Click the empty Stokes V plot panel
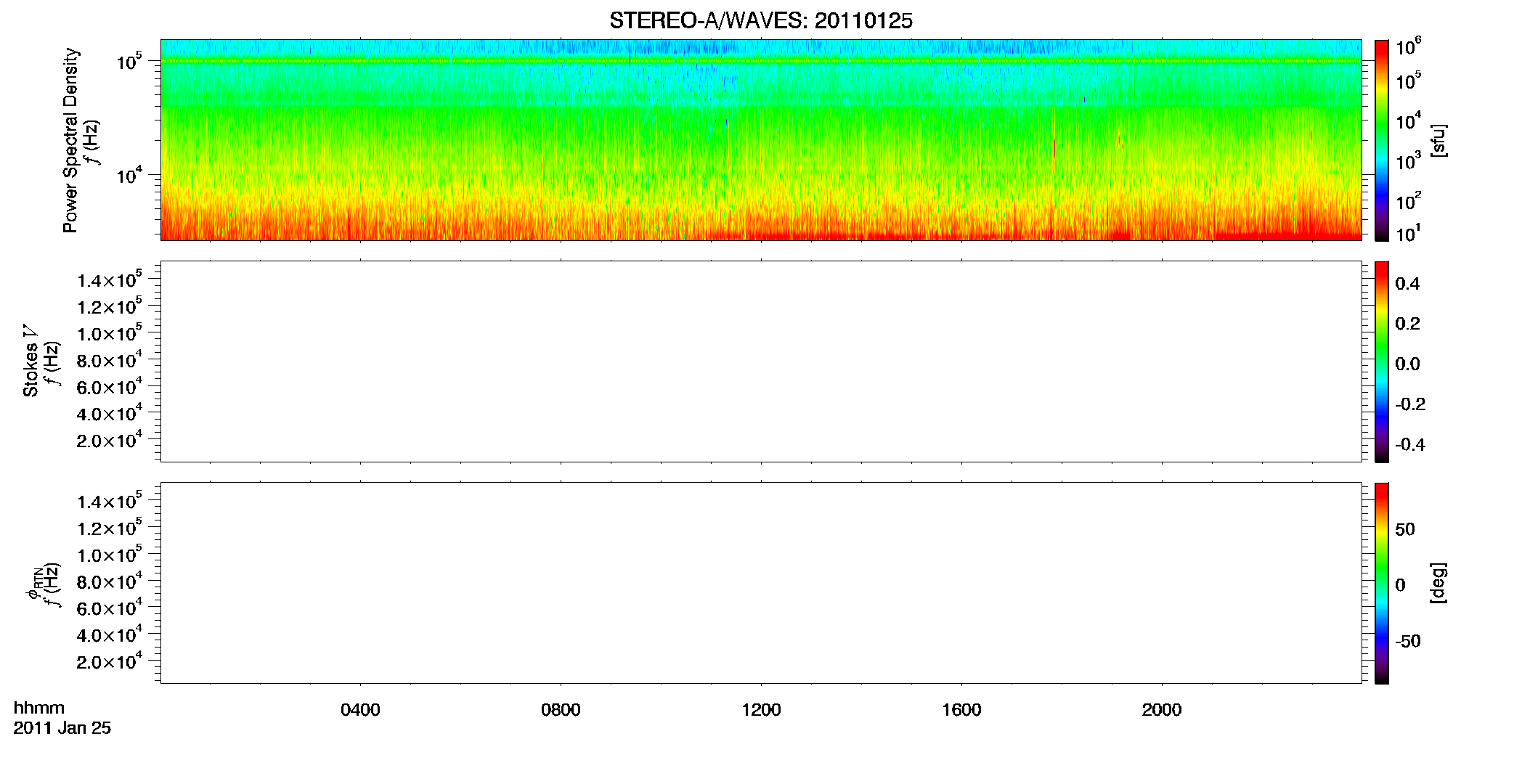The width and height of the screenshot is (1522, 784). click(x=761, y=362)
